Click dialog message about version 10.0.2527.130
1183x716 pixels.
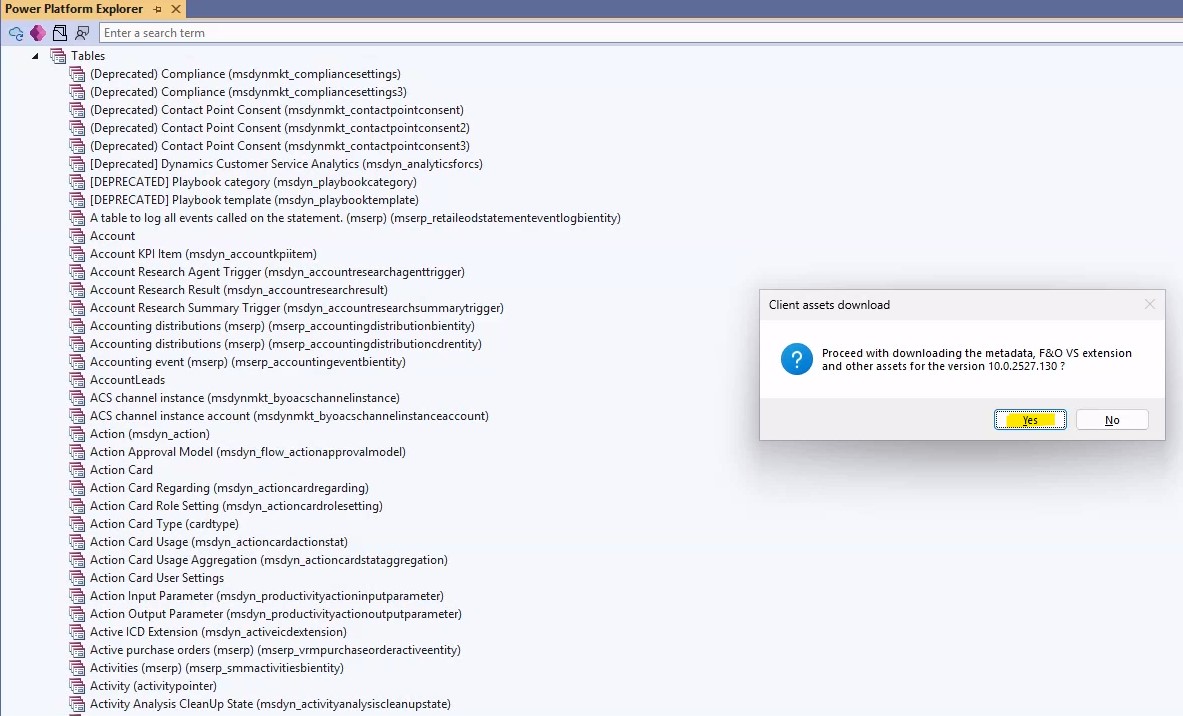pos(976,359)
